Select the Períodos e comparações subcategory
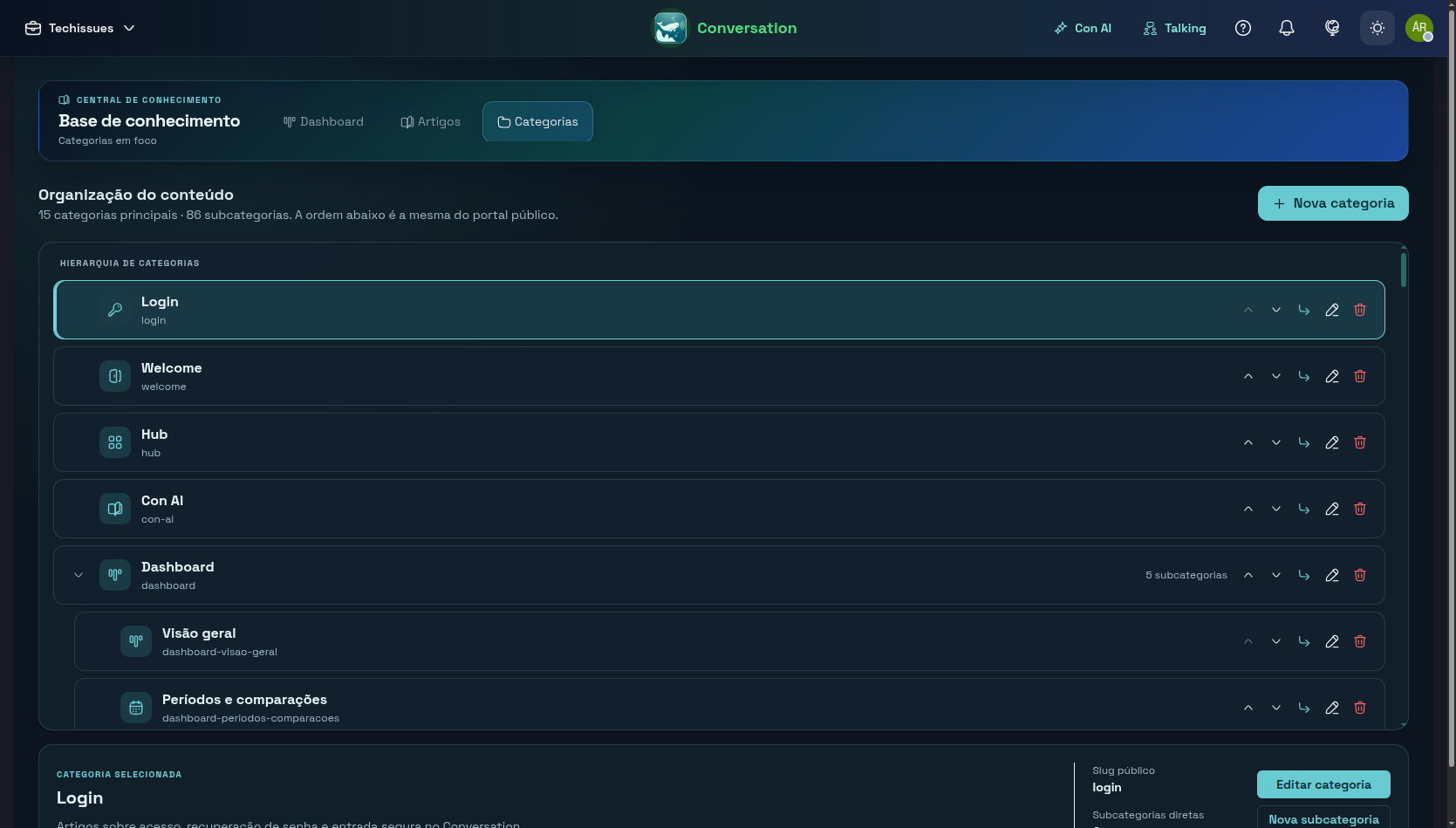Viewport: 1456px width, 828px height. [729, 703]
